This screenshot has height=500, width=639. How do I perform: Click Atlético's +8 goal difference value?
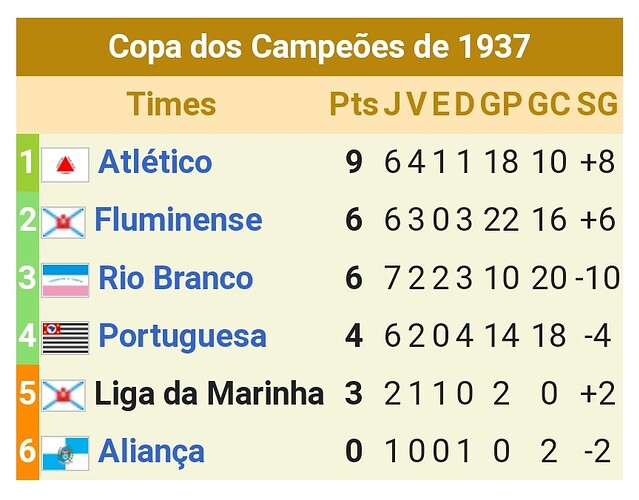(597, 162)
